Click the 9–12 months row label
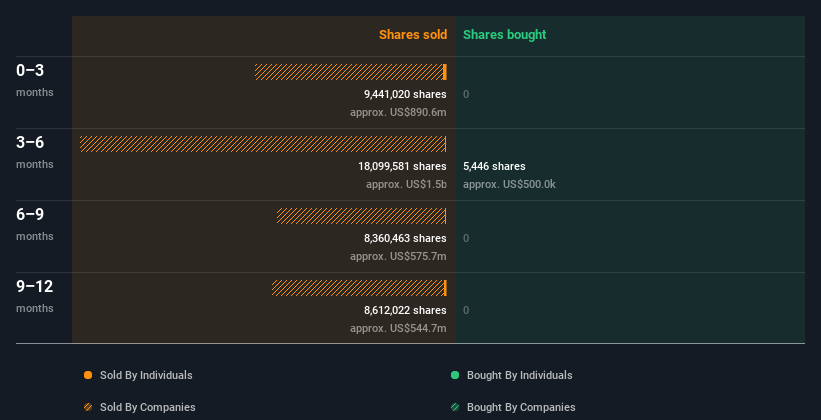821x420 pixels. coord(35,296)
